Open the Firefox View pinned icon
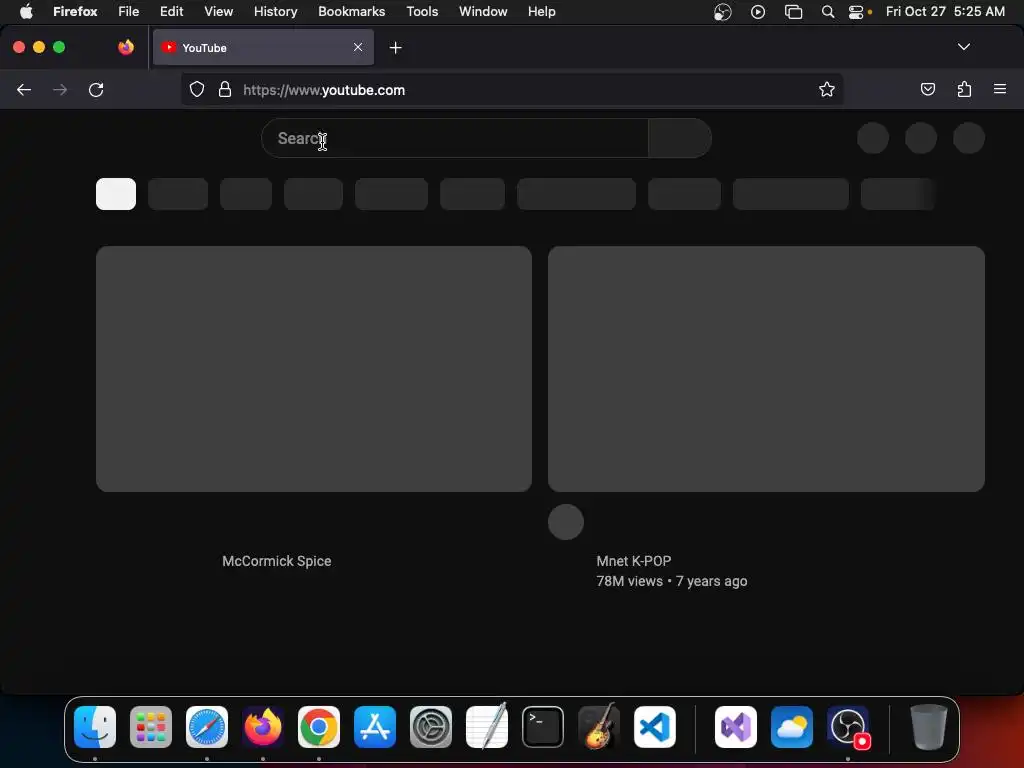The height and width of the screenshot is (768, 1024). [126, 47]
